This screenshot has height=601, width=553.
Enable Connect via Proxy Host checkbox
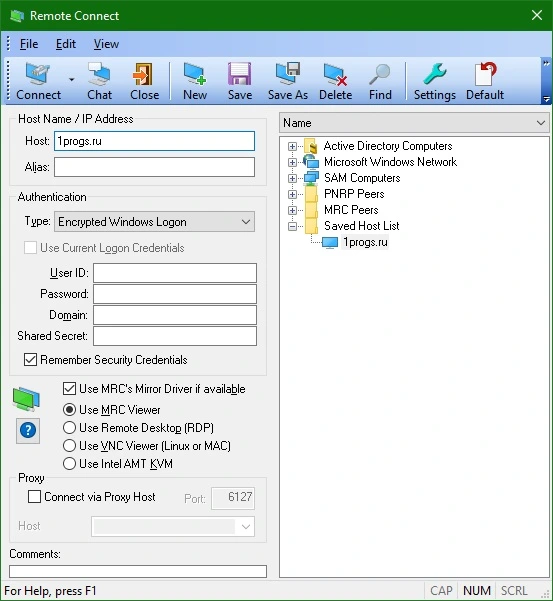pyautogui.click(x=34, y=497)
